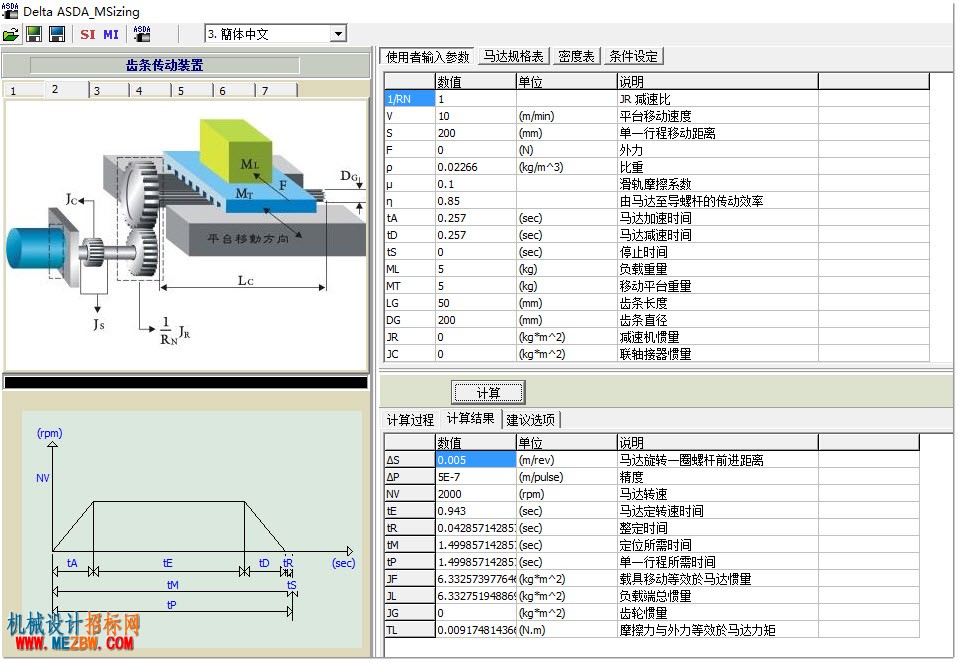The width and height of the screenshot is (958, 662).
Task: Click the 计算 button
Action: coord(488,393)
